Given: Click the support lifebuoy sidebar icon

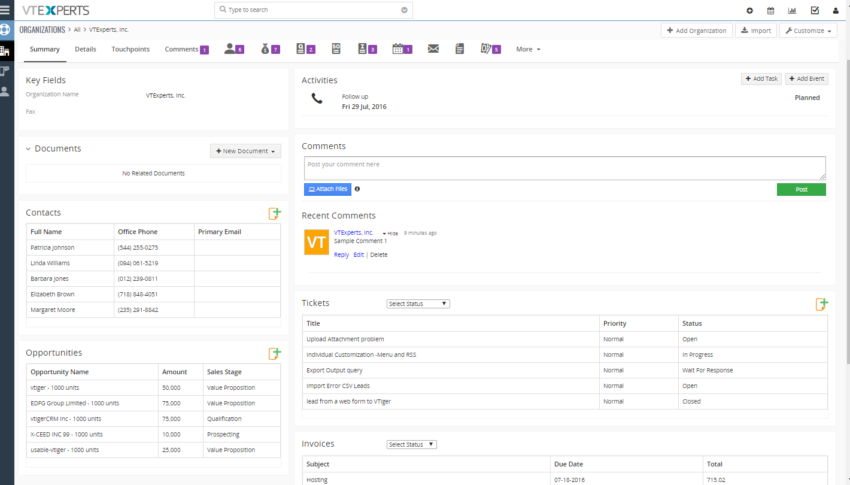Looking at the screenshot, I should 5,30.
